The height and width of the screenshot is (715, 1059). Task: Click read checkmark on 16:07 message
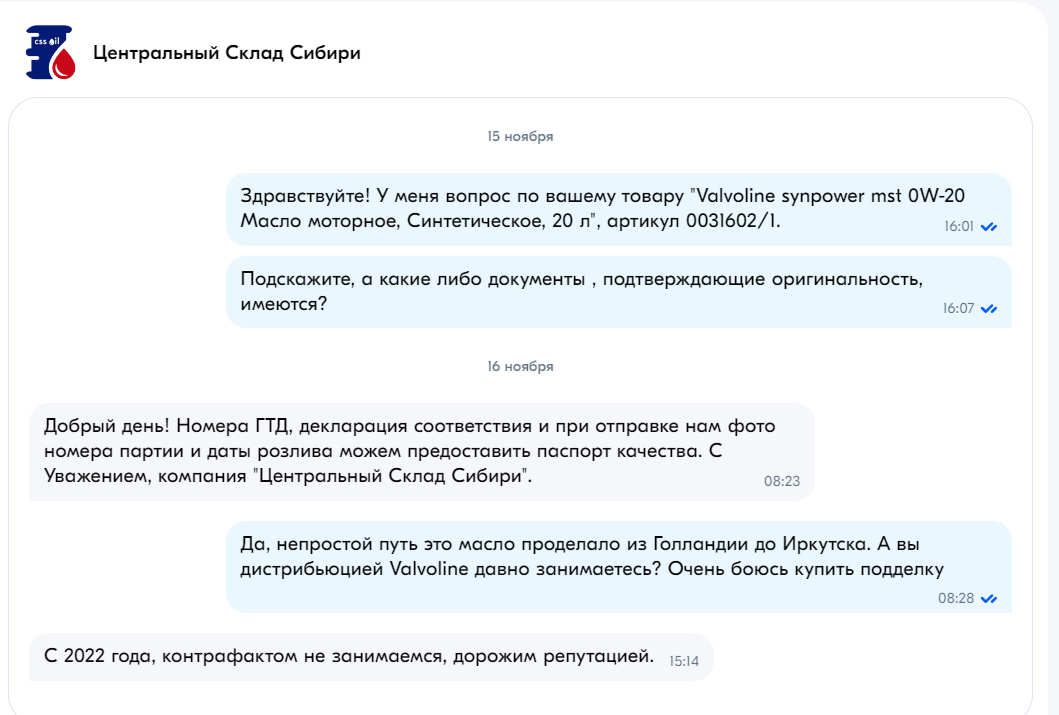pyautogui.click(x=989, y=309)
